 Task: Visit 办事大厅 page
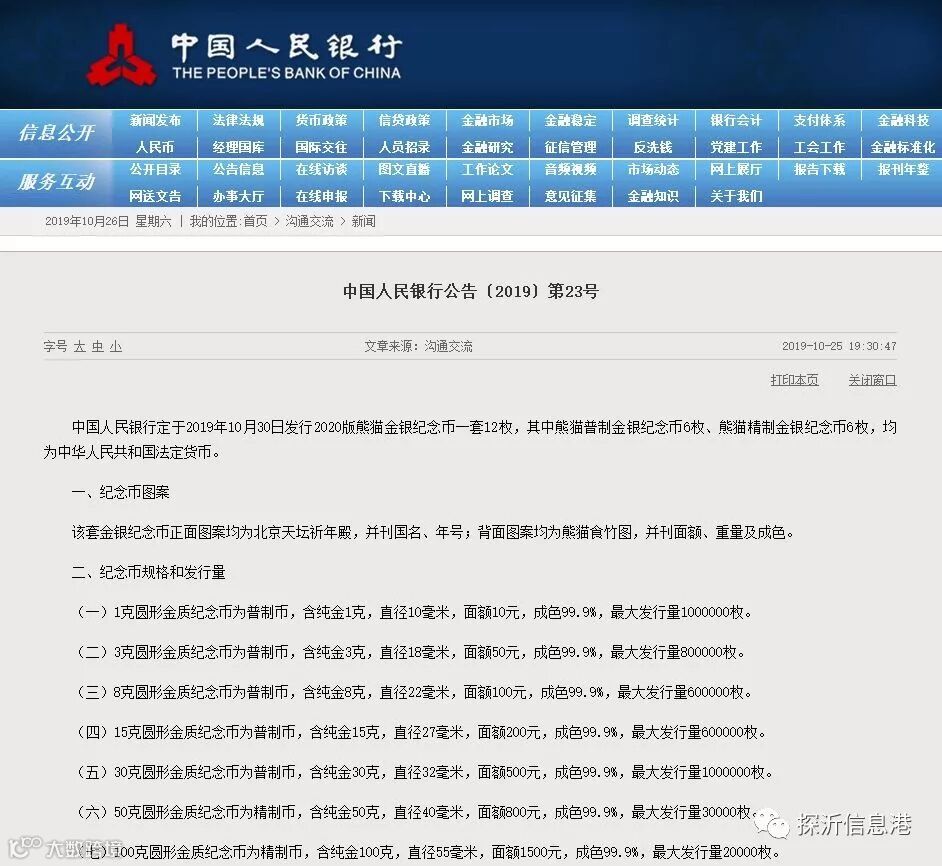238,196
